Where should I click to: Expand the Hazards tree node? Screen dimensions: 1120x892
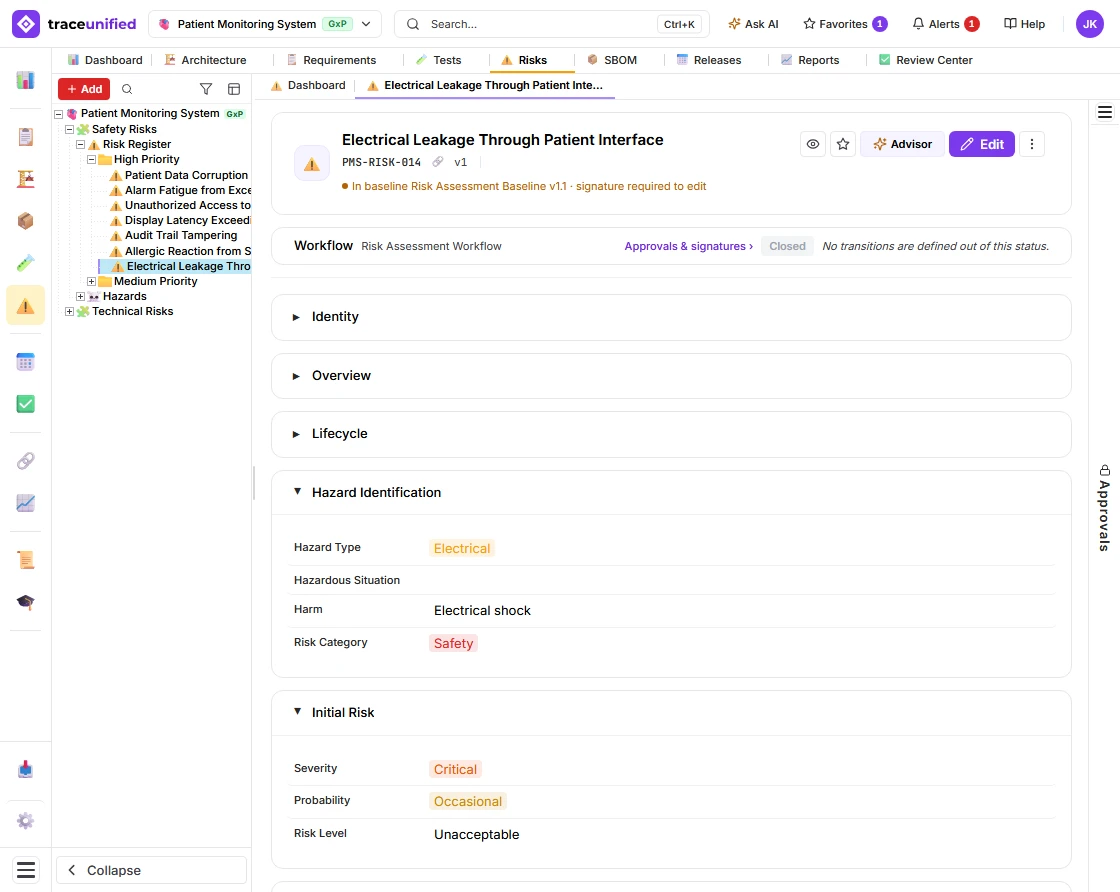pyautogui.click(x=81, y=296)
